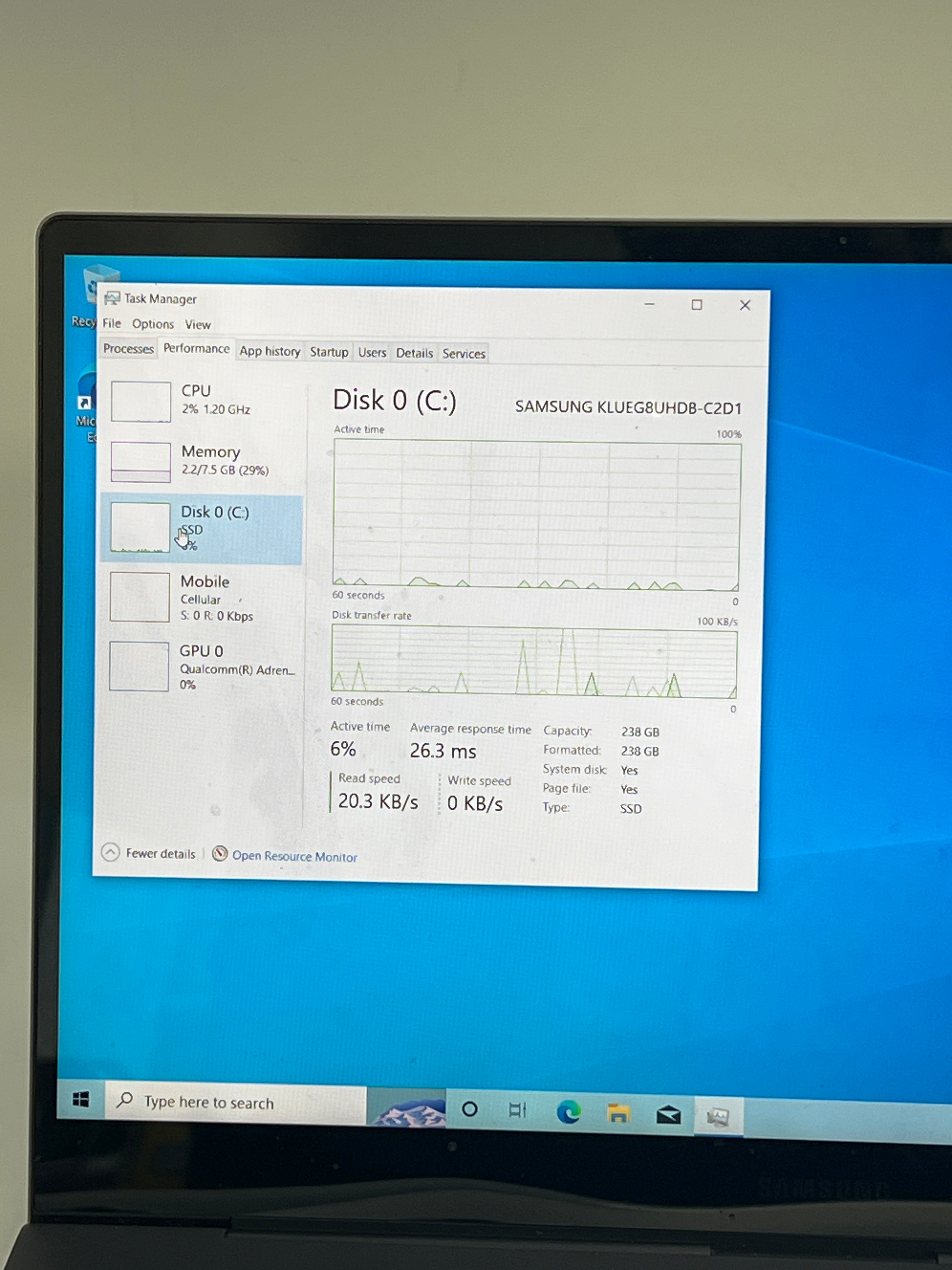The height and width of the screenshot is (1270, 952).
Task: Click the Fewer details label
Action: pos(161,854)
